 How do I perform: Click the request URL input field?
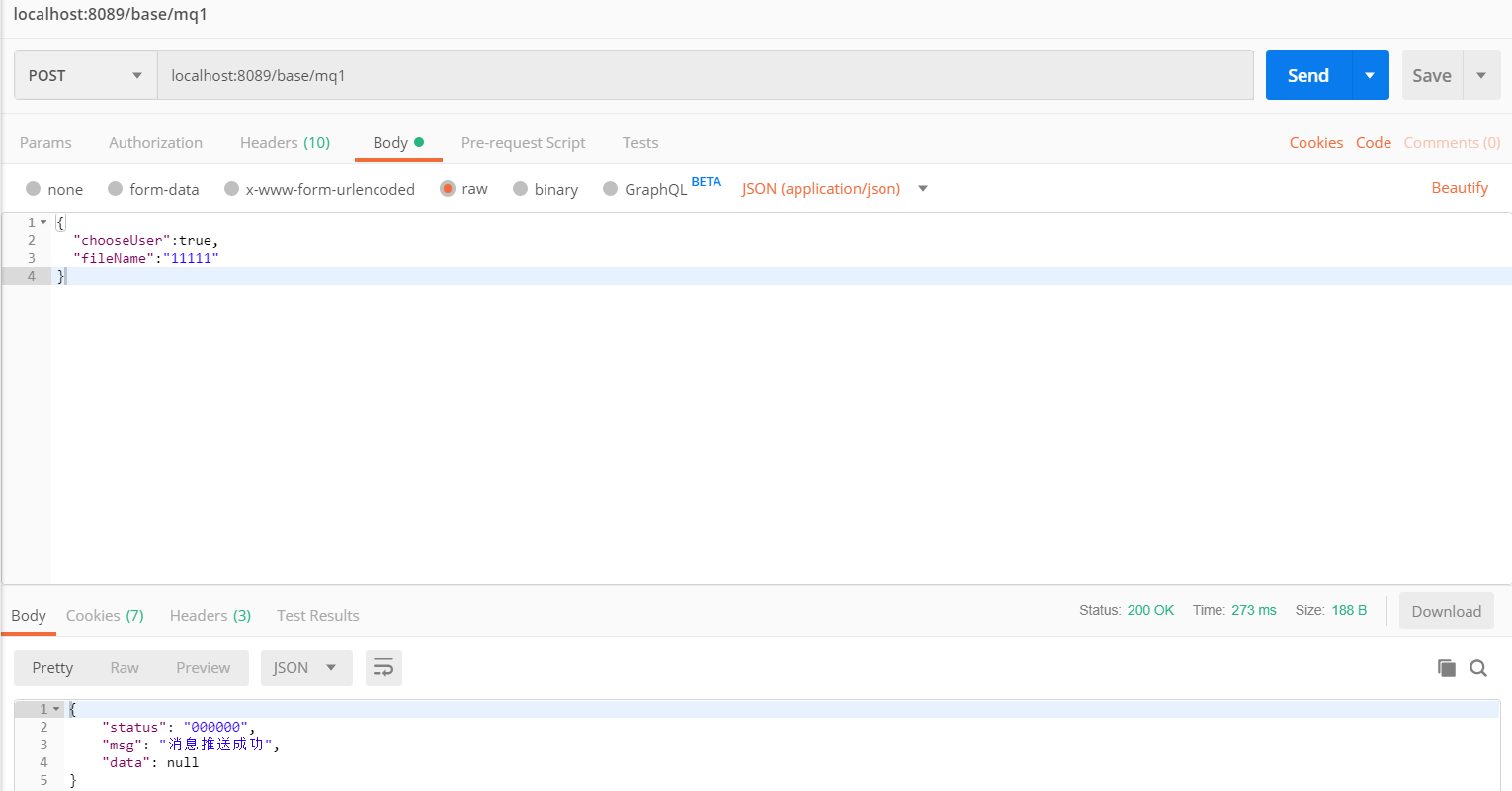[692, 74]
